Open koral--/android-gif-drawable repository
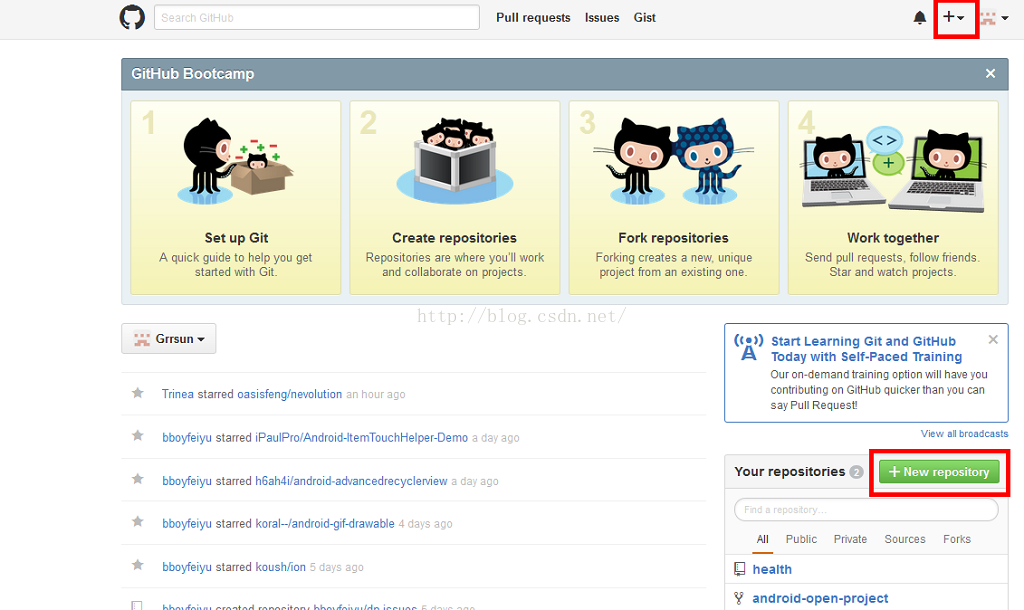Screen dimensions: 1024x610 325,523
